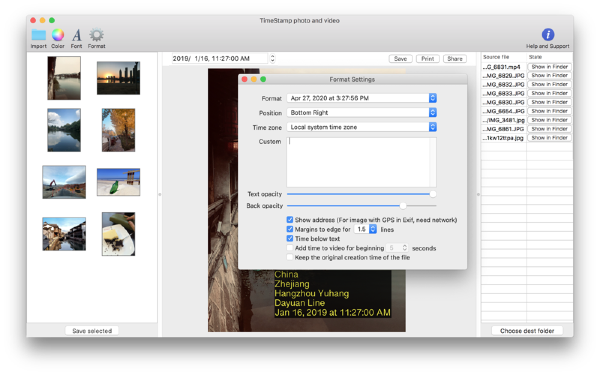Select the beach lifeguard tower thumbnail

click(118, 182)
